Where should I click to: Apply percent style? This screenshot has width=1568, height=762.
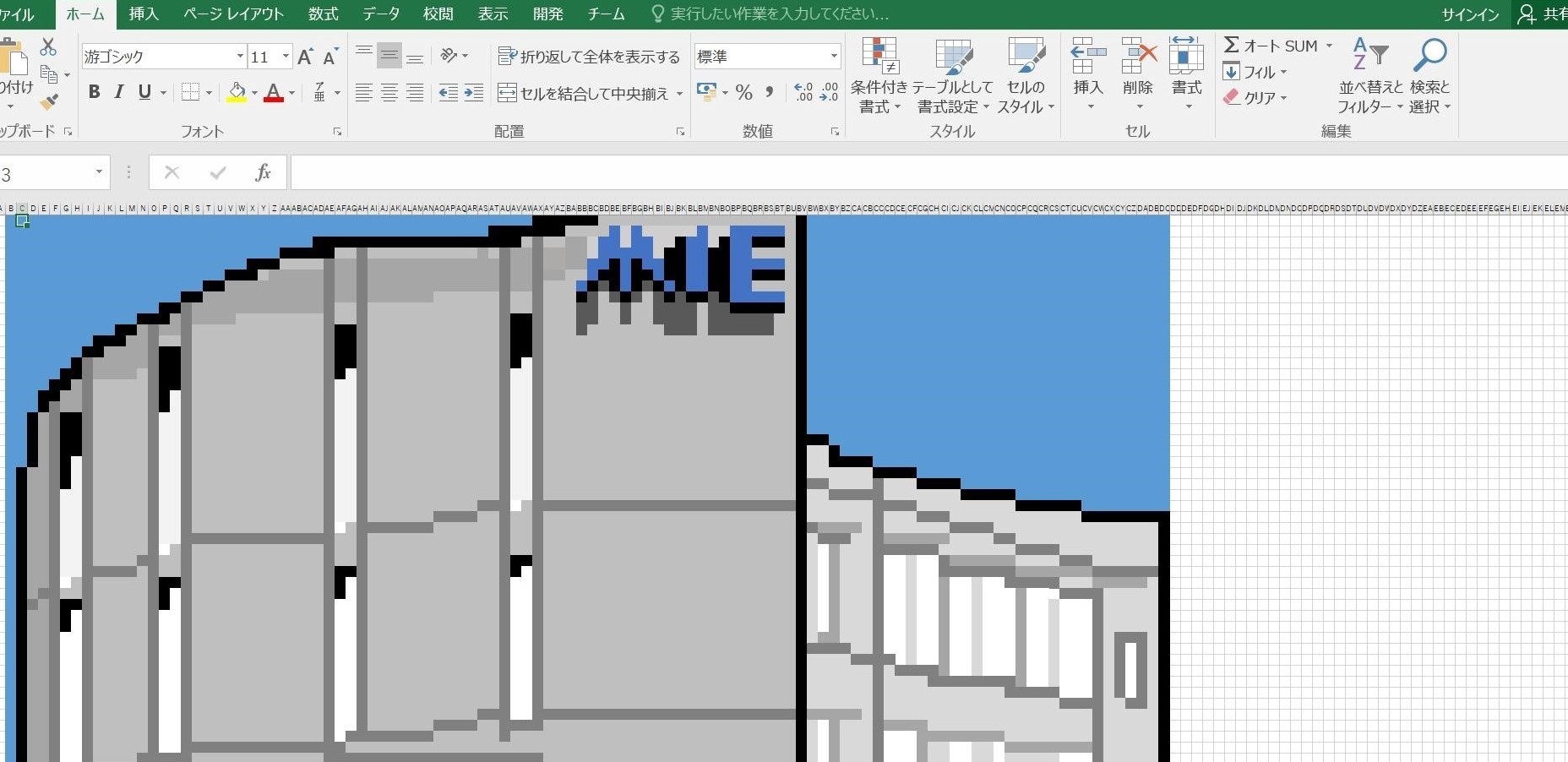[x=743, y=92]
